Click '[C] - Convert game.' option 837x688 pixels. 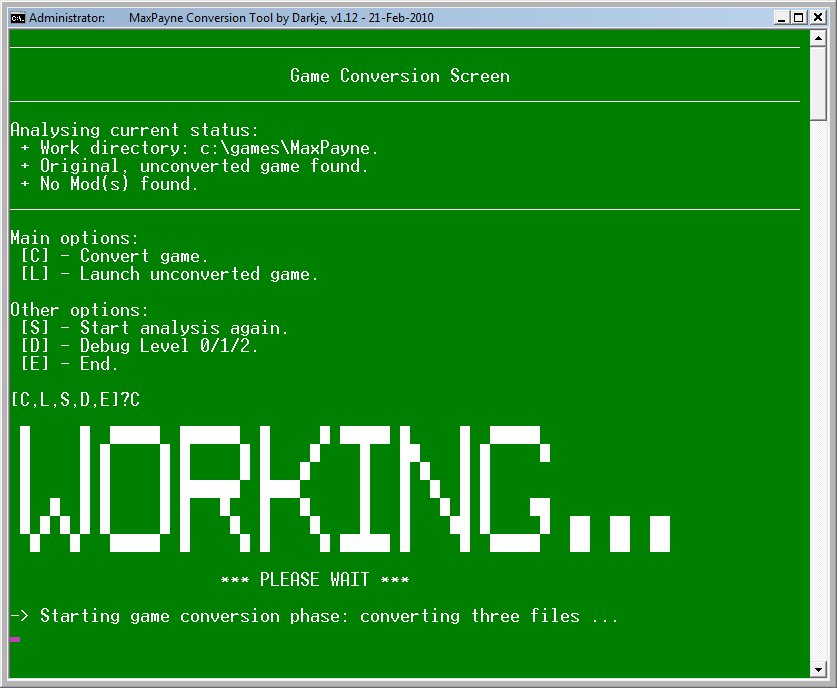pos(114,256)
